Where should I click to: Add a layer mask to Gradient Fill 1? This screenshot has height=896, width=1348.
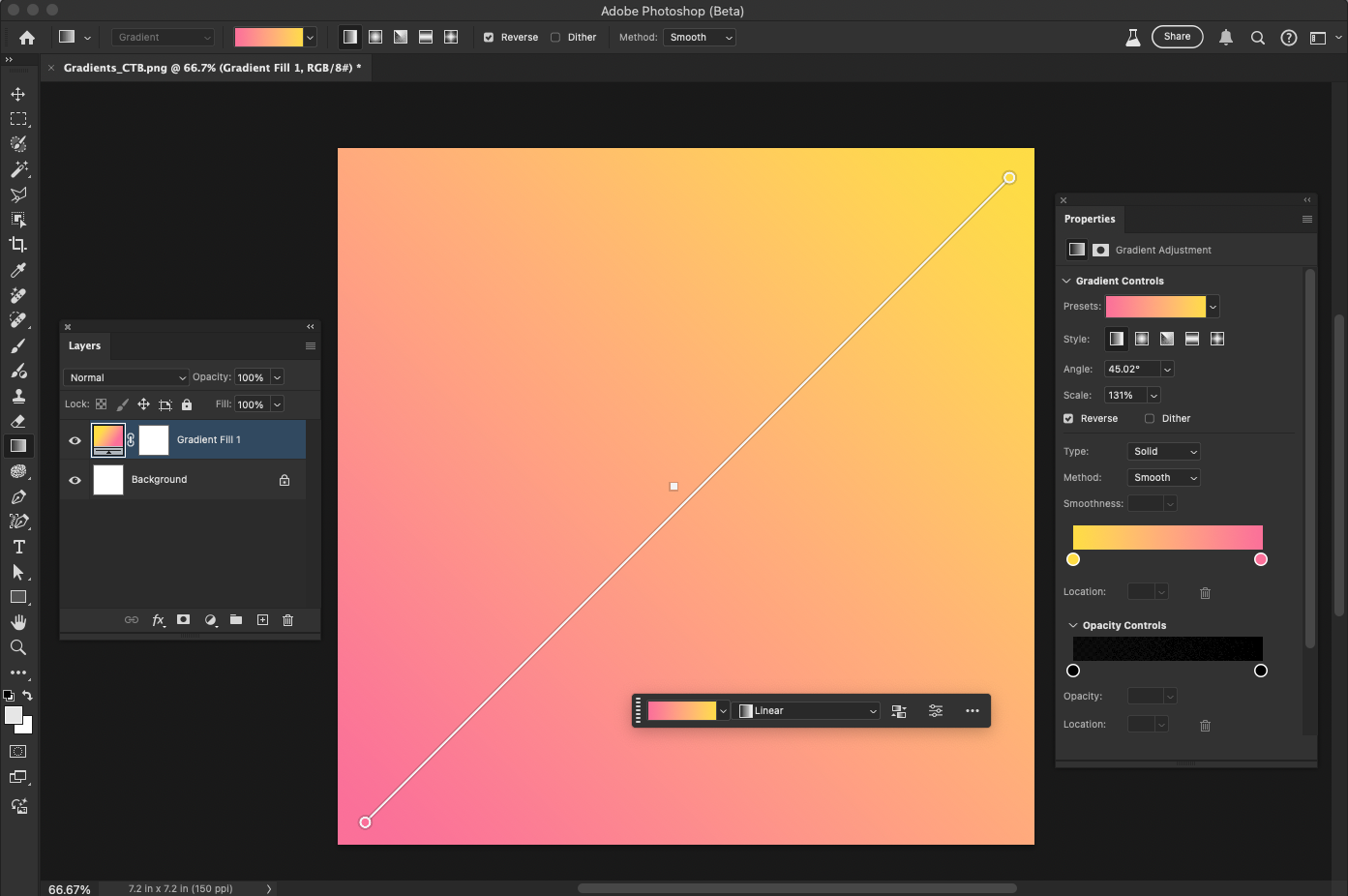[x=184, y=620]
